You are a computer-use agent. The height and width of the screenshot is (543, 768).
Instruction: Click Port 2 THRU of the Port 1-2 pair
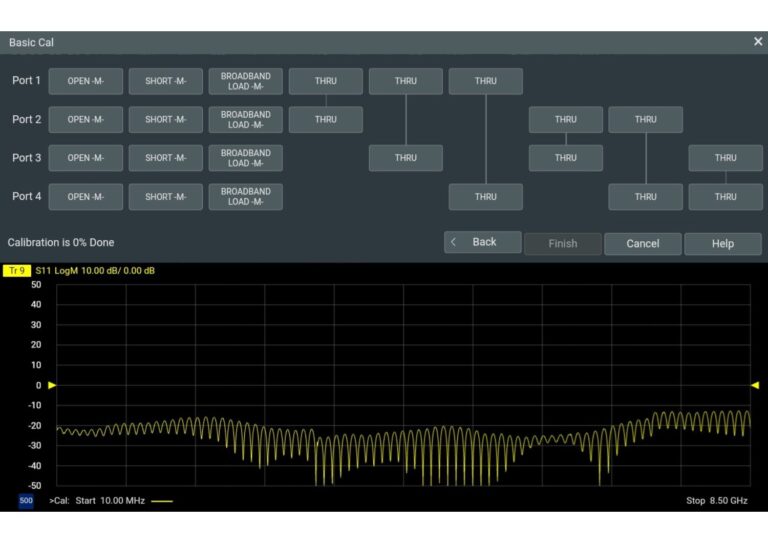(x=326, y=119)
